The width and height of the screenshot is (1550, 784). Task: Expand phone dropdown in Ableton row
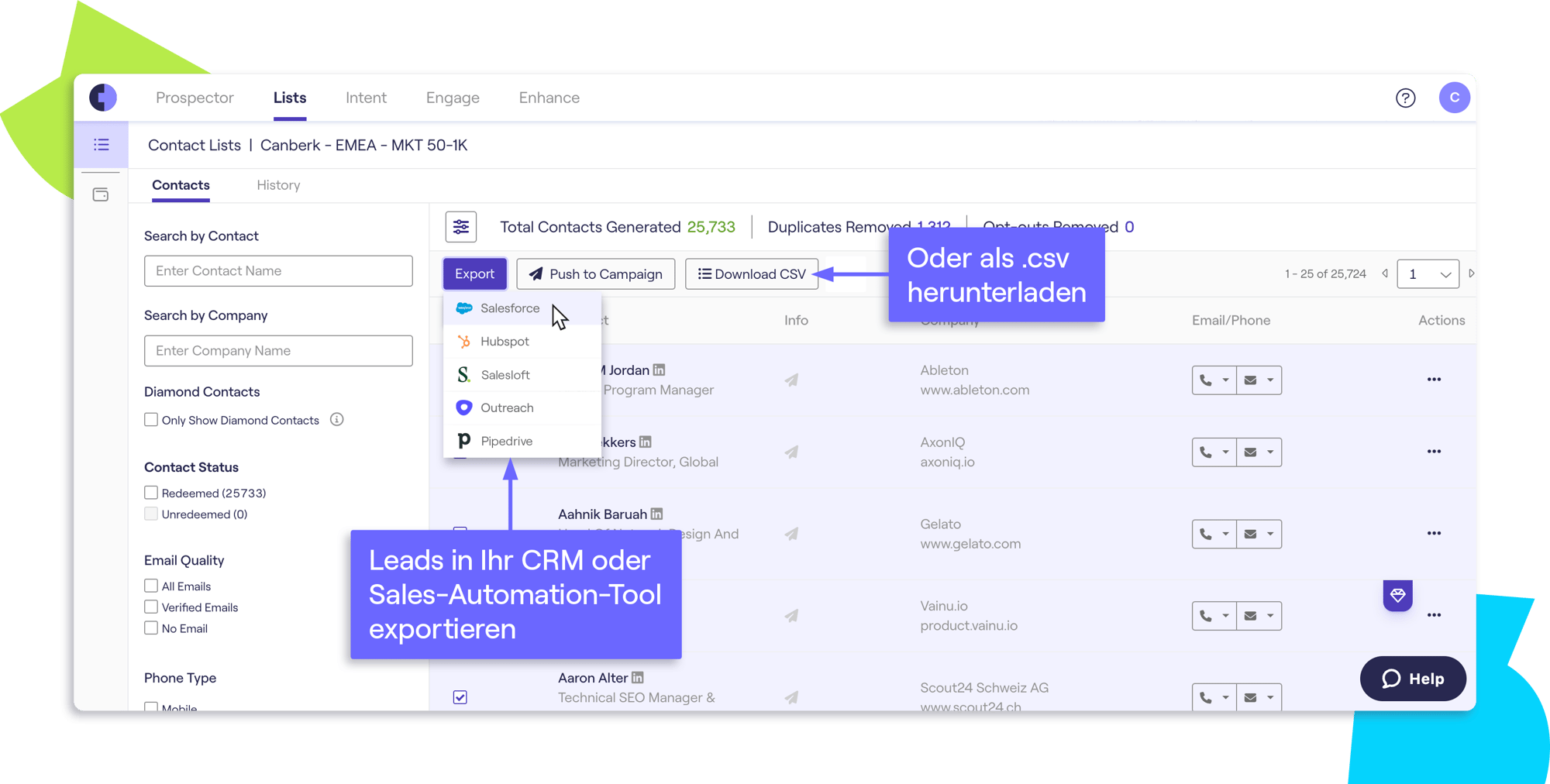pos(1225,380)
